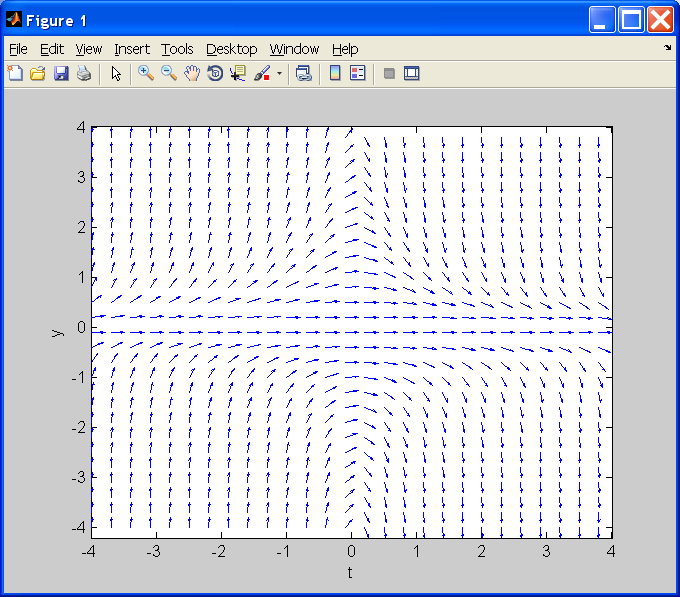This screenshot has height=597, width=680.
Task: Open a file with the folder icon
Action: coord(38,73)
